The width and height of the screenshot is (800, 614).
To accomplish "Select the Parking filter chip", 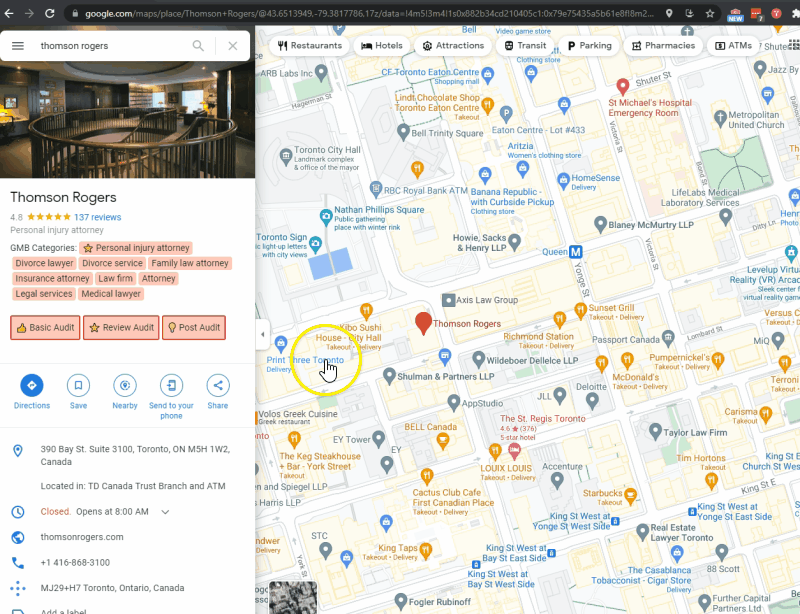I will (x=589, y=46).
